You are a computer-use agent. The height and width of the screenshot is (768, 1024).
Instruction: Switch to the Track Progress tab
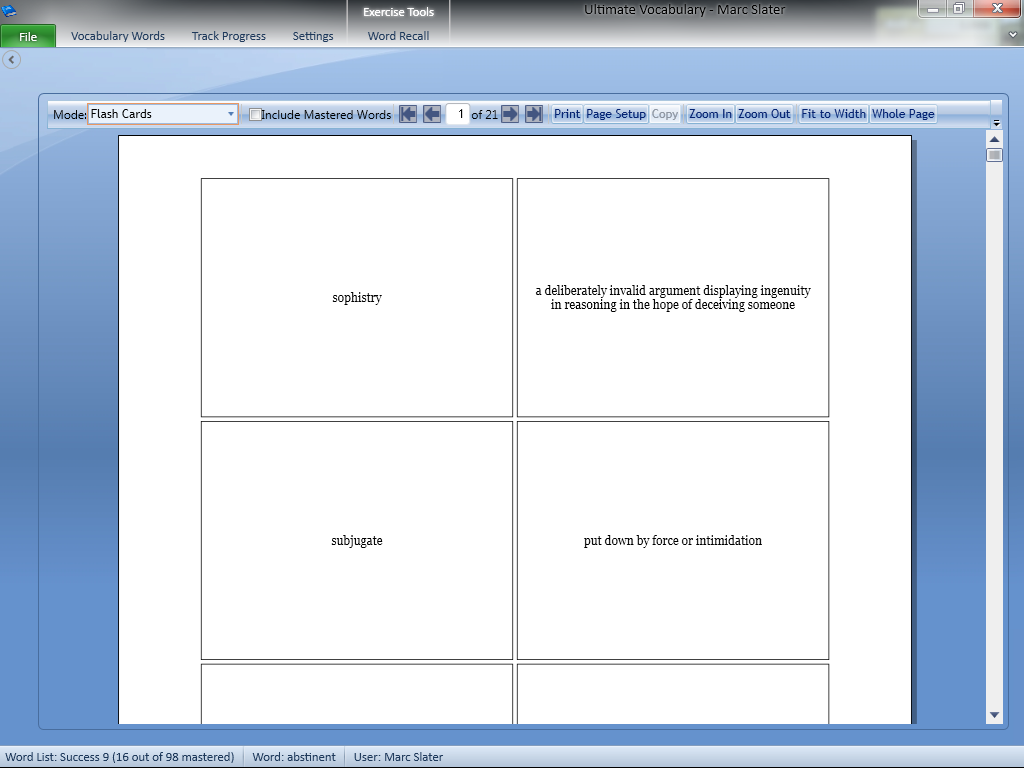pos(229,36)
